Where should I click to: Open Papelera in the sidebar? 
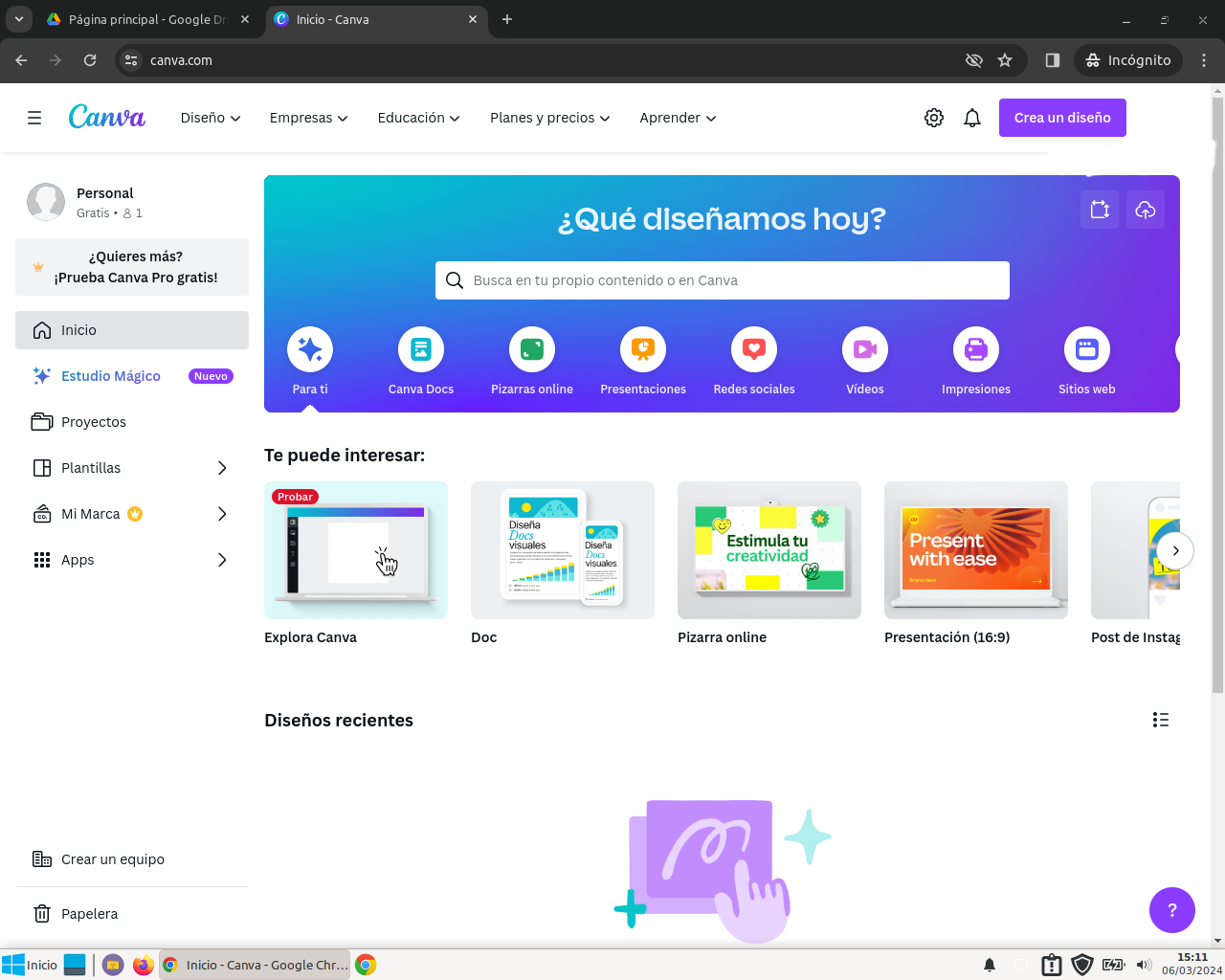point(132,914)
